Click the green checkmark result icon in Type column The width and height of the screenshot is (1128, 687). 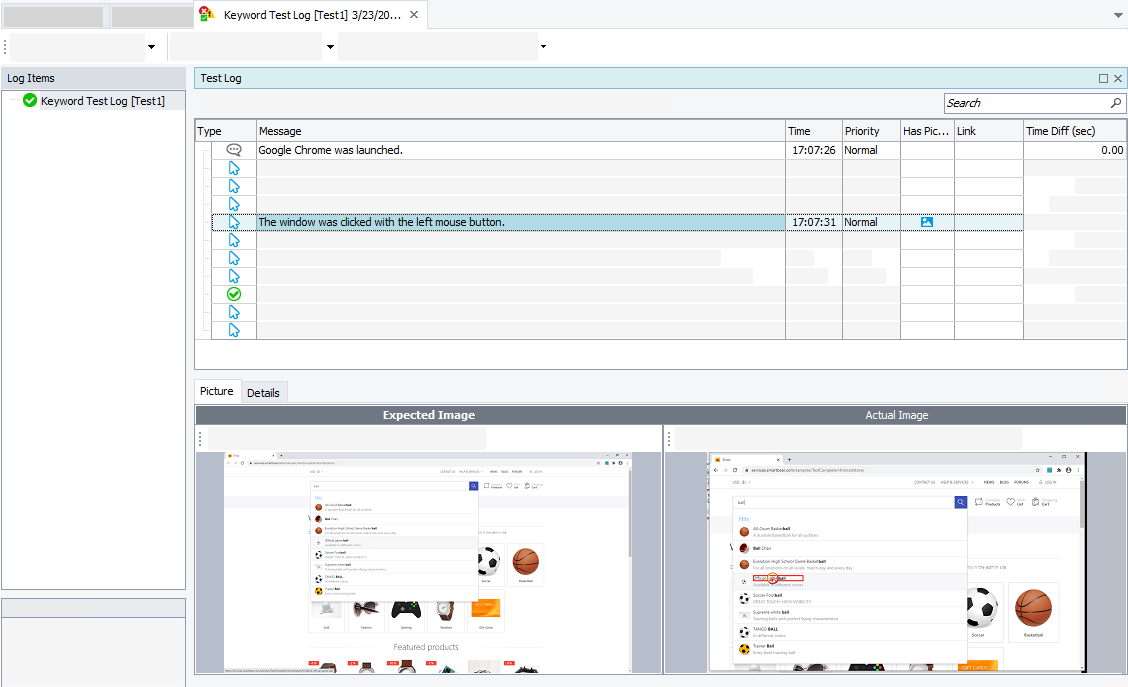[x=233, y=294]
